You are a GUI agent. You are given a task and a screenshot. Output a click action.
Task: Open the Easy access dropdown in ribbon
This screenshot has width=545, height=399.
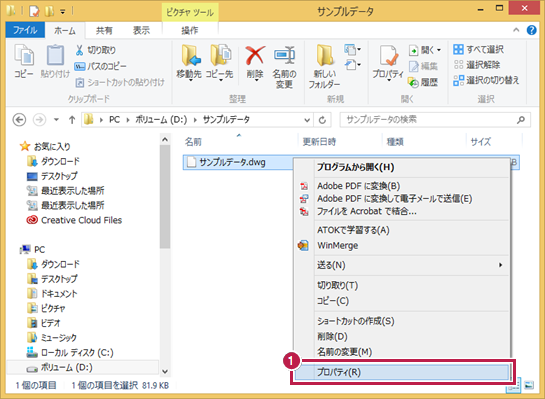pyautogui.click(x=352, y=65)
